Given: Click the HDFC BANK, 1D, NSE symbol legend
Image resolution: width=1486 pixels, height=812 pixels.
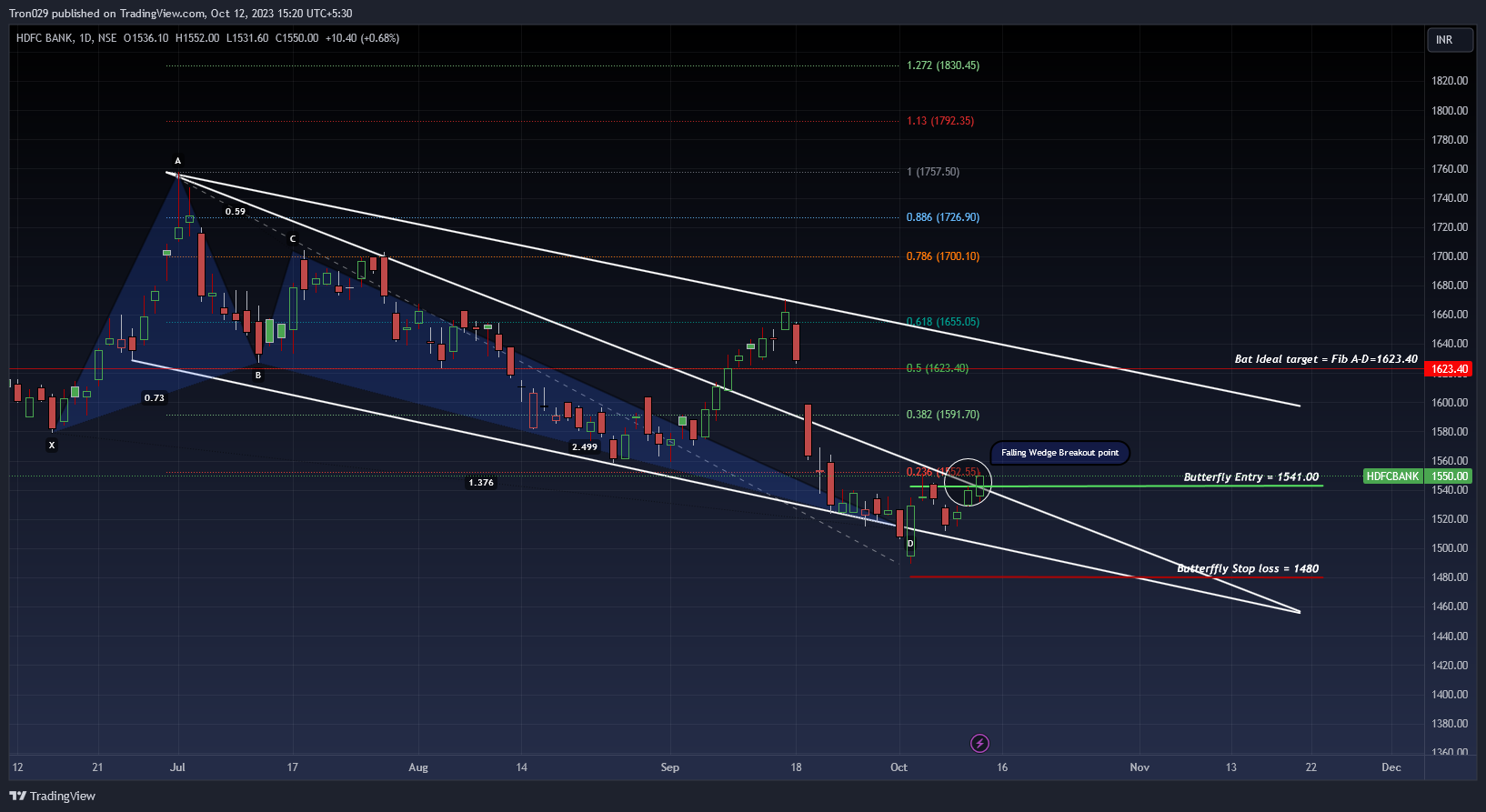Looking at the screenshot, I should click(x=66, y=38).
